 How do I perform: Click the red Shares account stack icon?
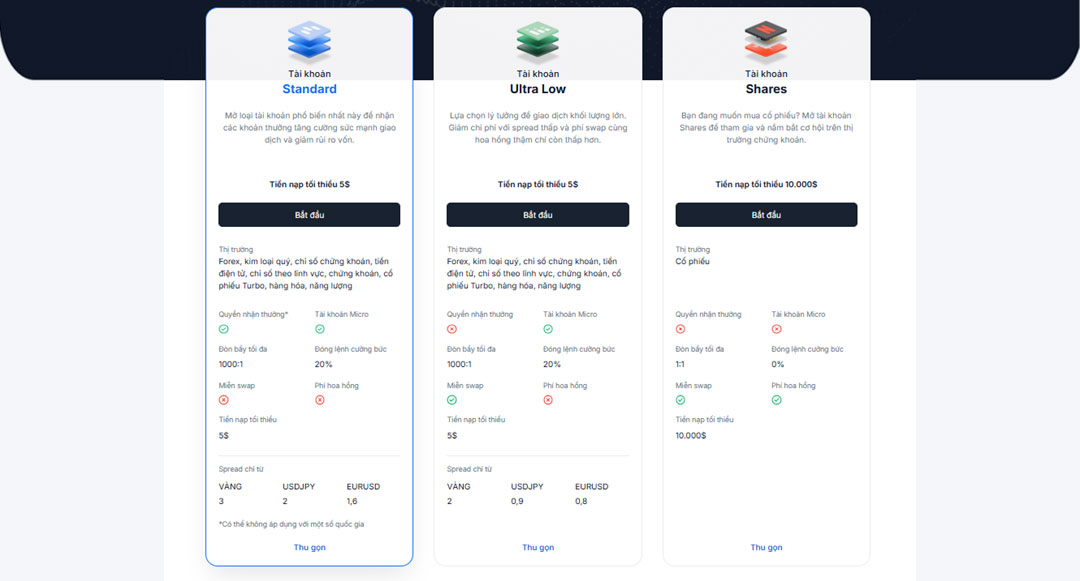coord(766,41)
